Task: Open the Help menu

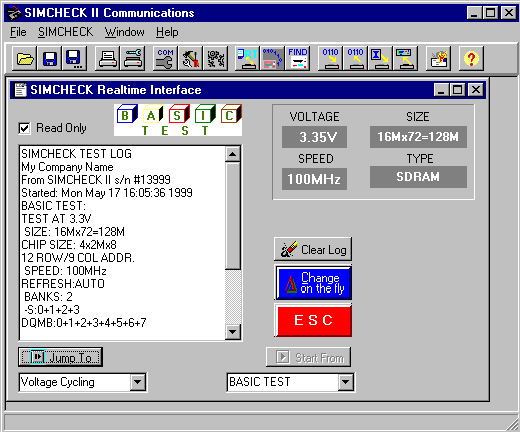Action: (167, 32)
